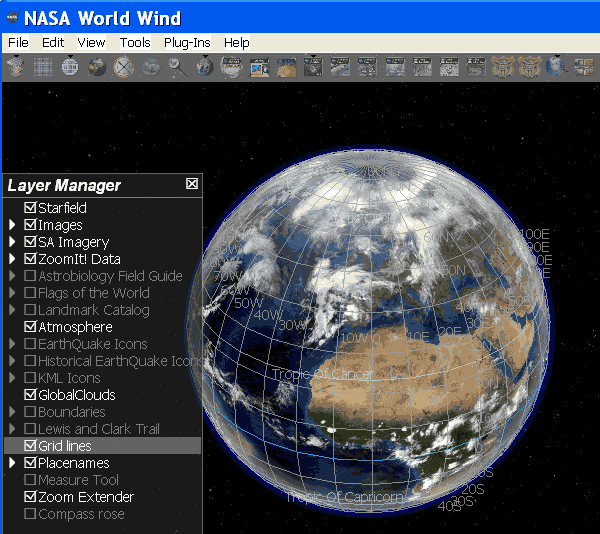
Task: Click the NASA-labeled white polar globe toolbar icon
Action: (x=232, y=67)
